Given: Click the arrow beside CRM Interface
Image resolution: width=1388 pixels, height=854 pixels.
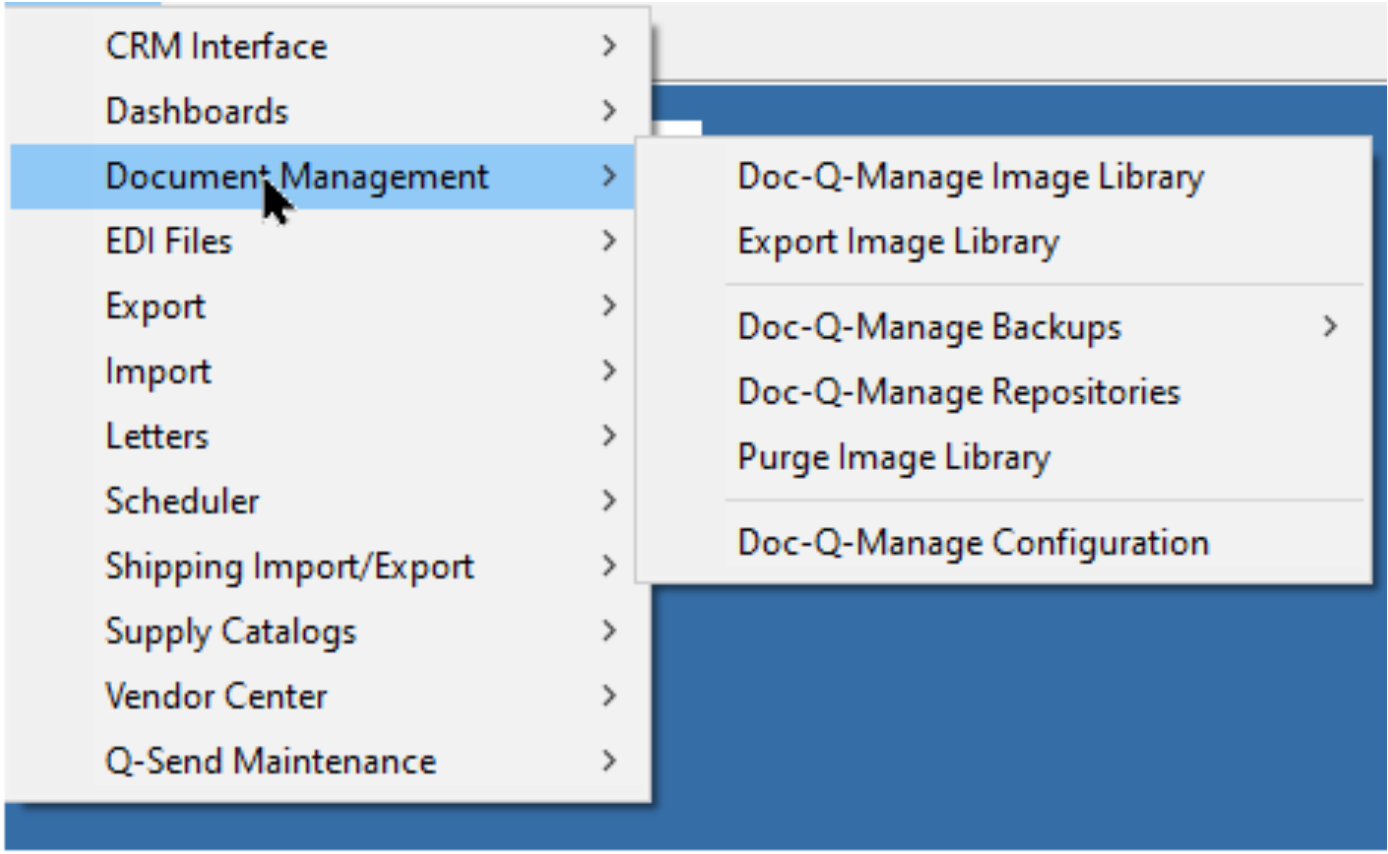Looking at the screenshot, I should (x=609, y=46).
